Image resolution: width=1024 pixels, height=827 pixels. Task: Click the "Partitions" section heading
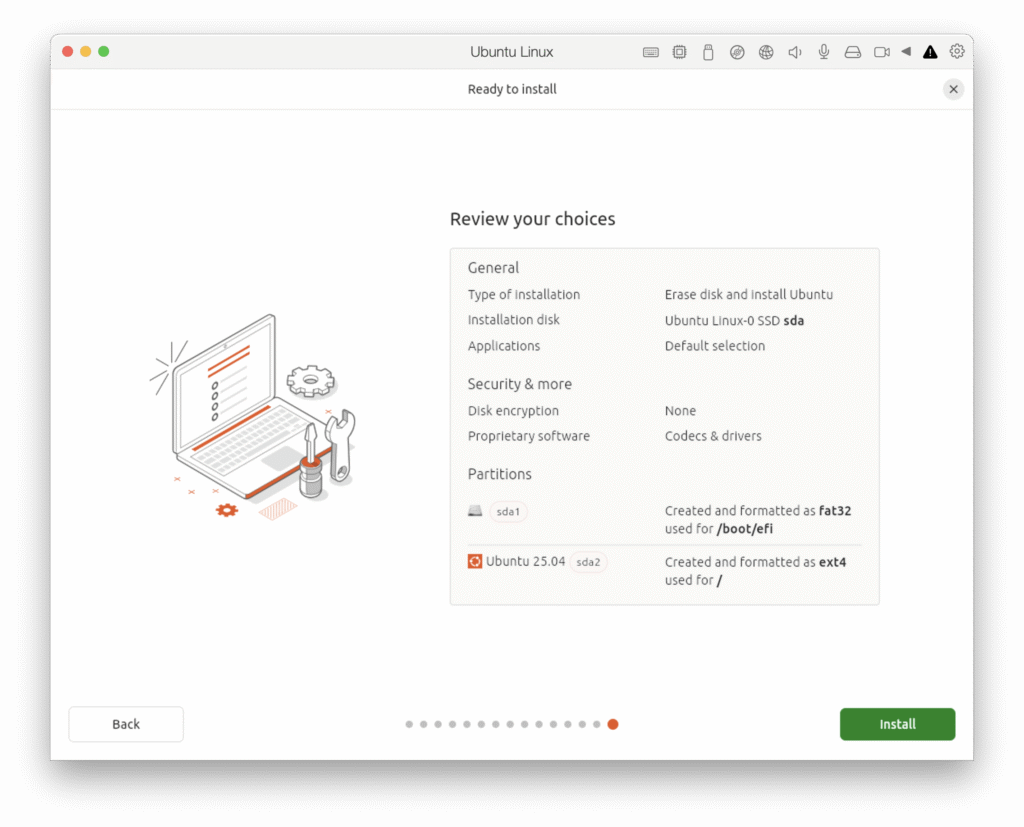tap(499, 474)
